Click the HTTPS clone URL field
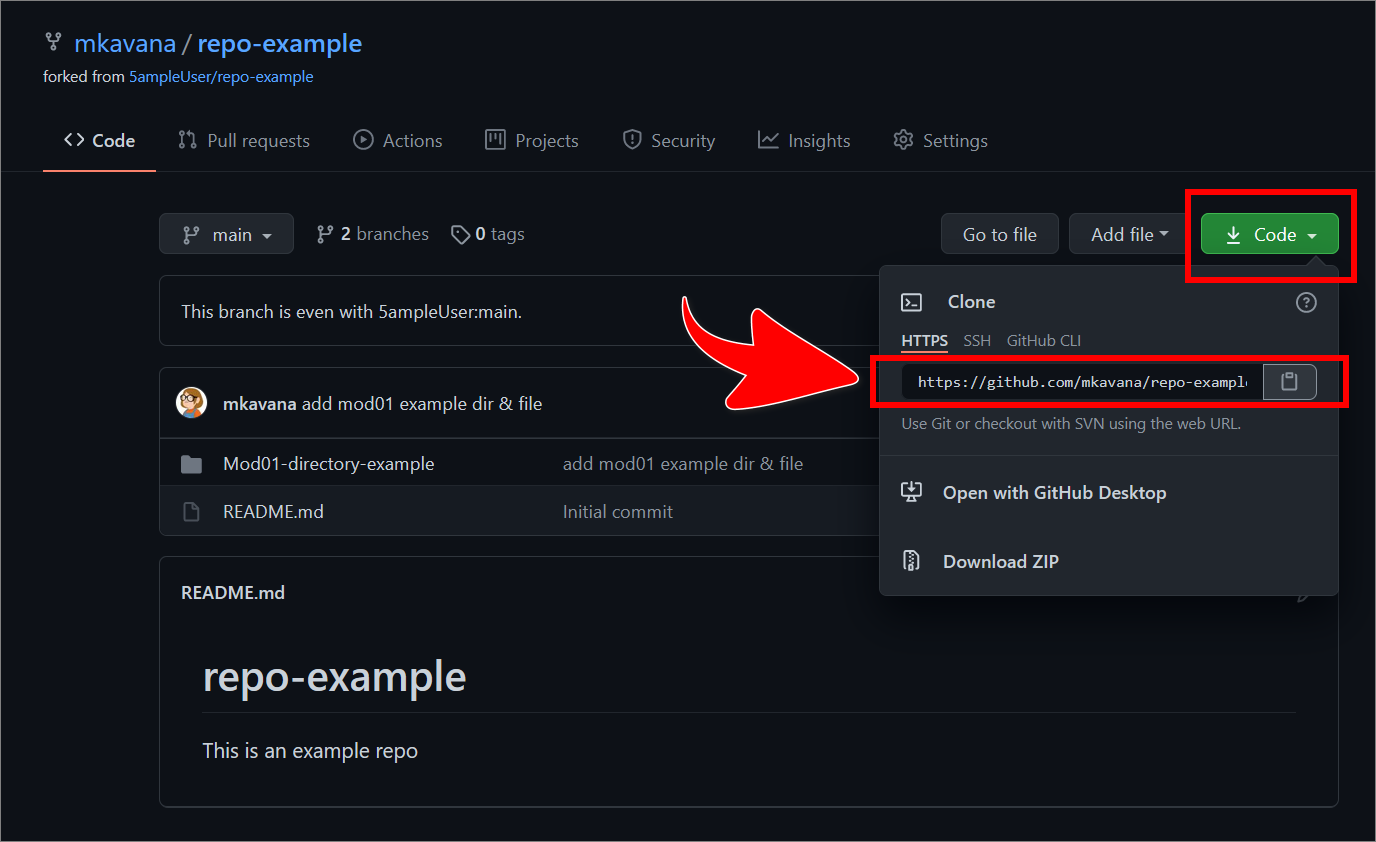Viewport: 1376px width, 842px height. [x=1082, y=382]
